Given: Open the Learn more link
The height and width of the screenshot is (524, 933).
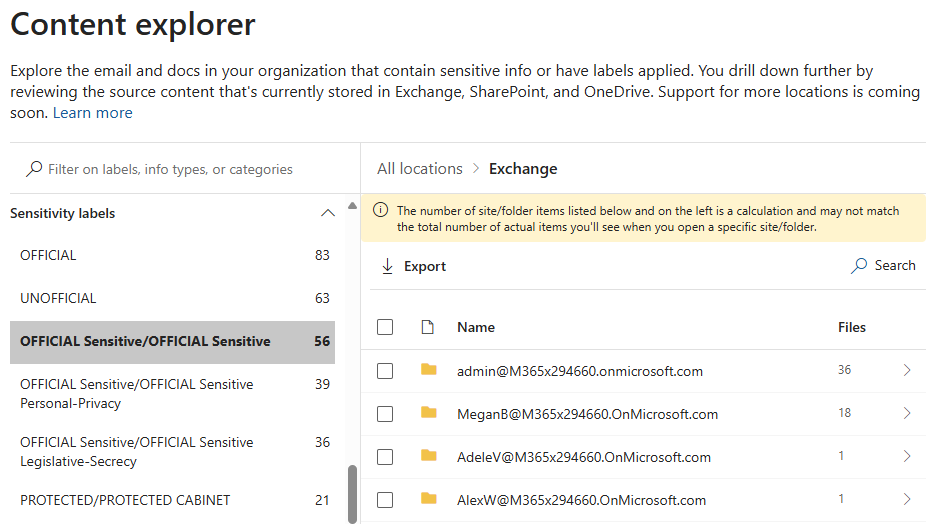Looking at the screenshot, I should [x=93, y=113].
